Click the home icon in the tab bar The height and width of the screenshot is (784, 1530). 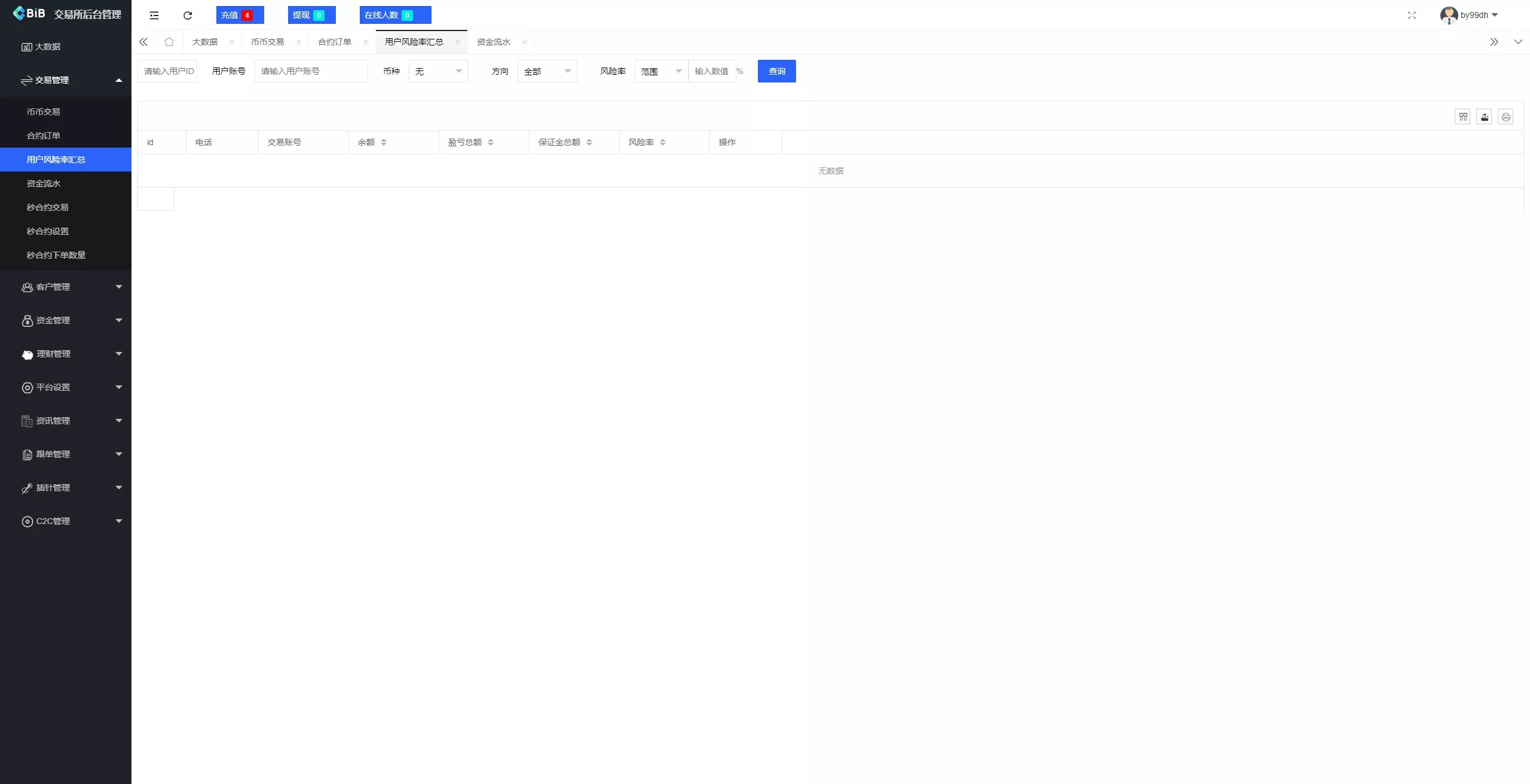coord(169,42)
